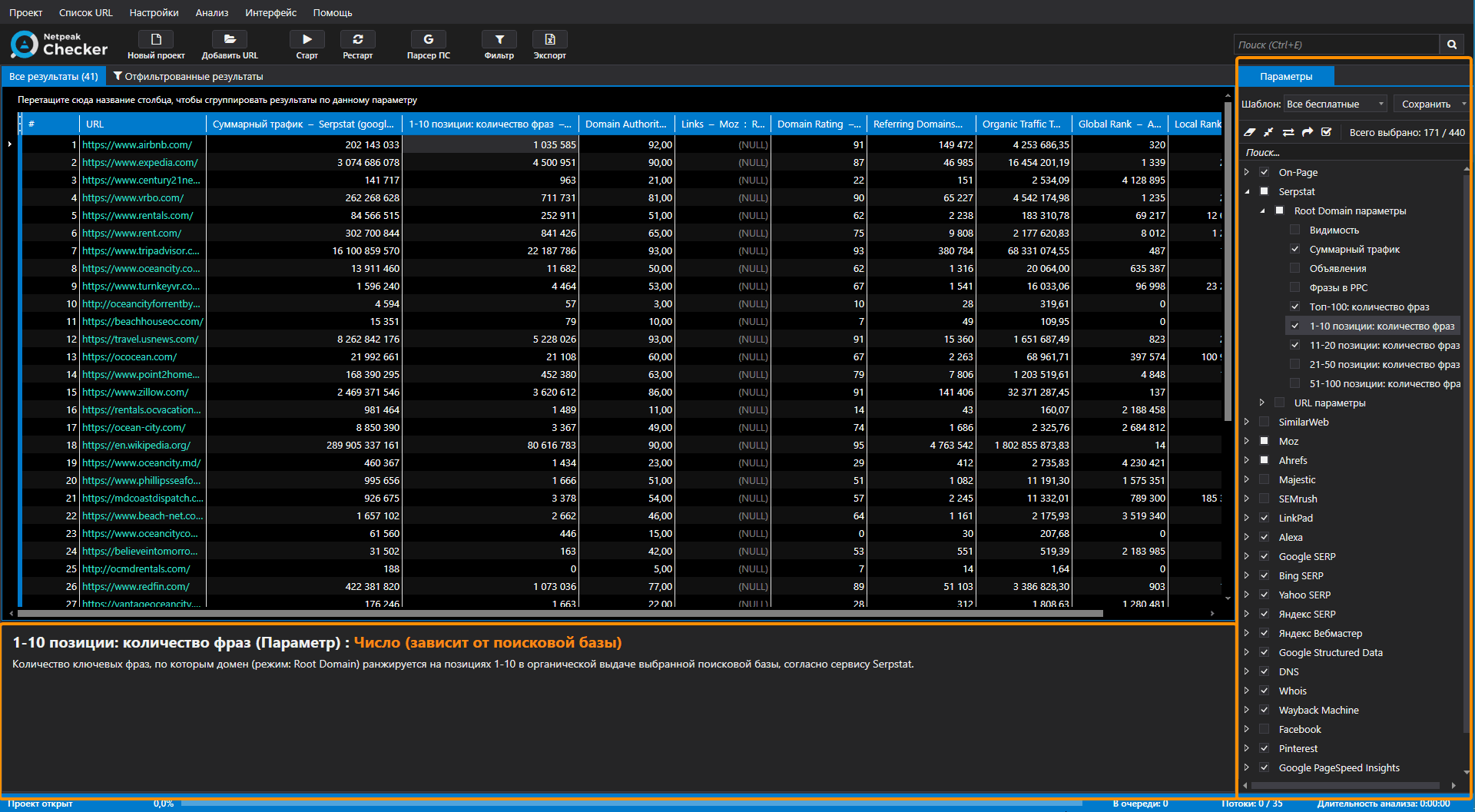The width and height of the screenshot is (1475, 812).
Task: Click the results table vertical scrollbar
Action: (1228, 261)
